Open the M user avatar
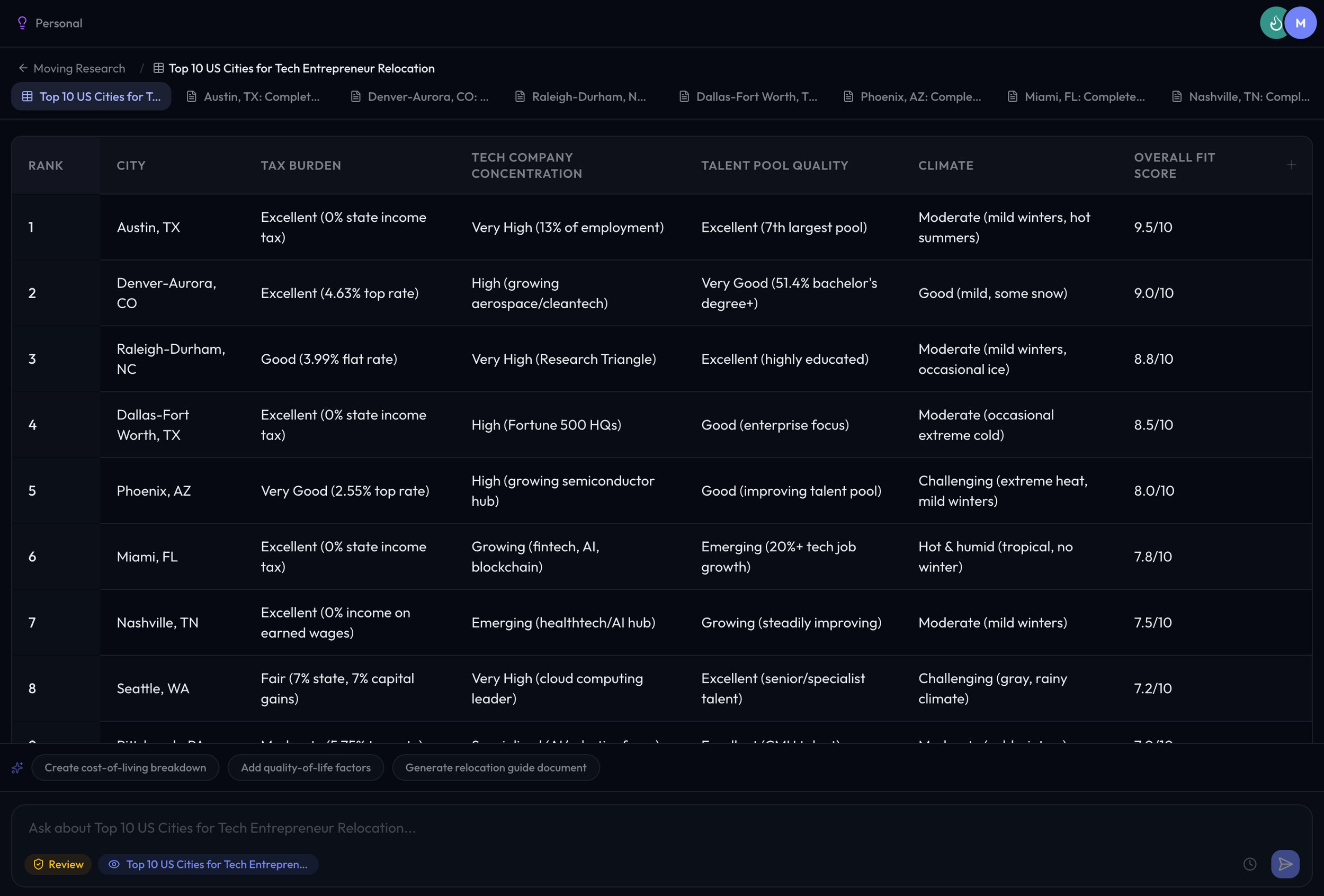 (1301, 23)
